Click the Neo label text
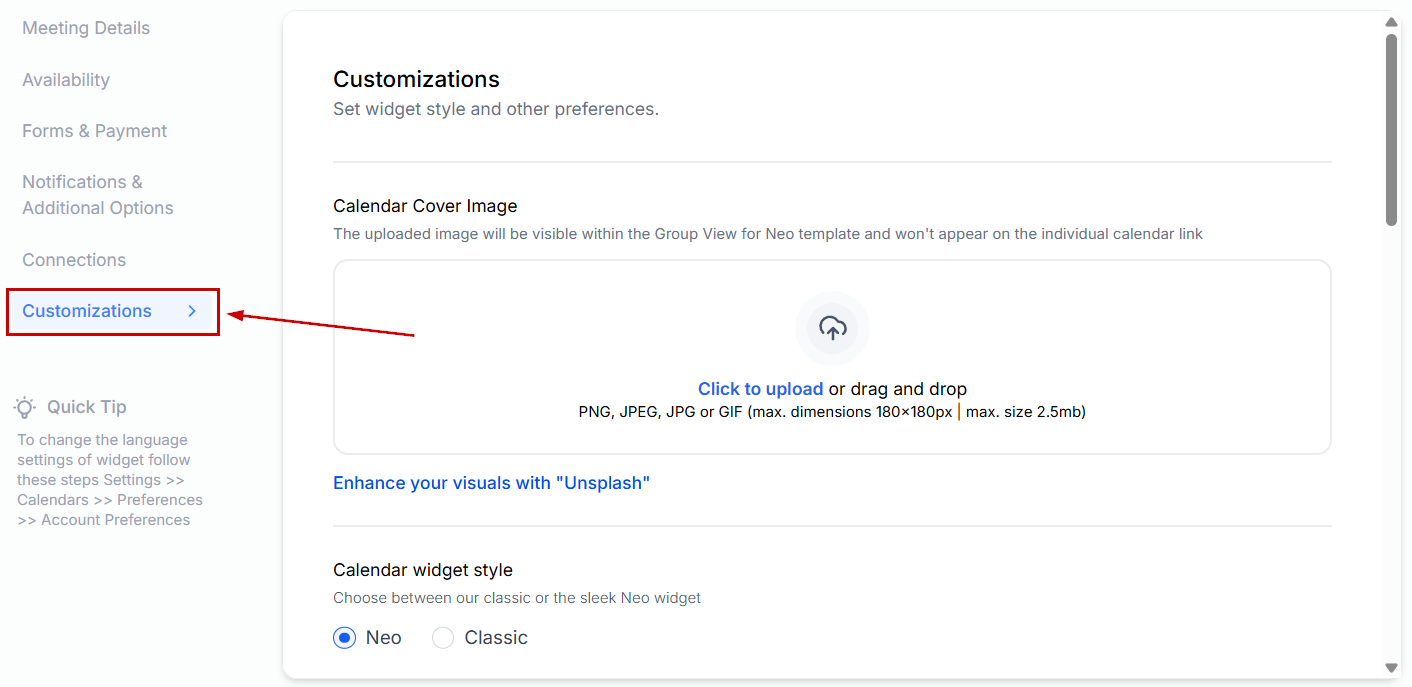This screenshot has height=687, width=1412. 384,638
